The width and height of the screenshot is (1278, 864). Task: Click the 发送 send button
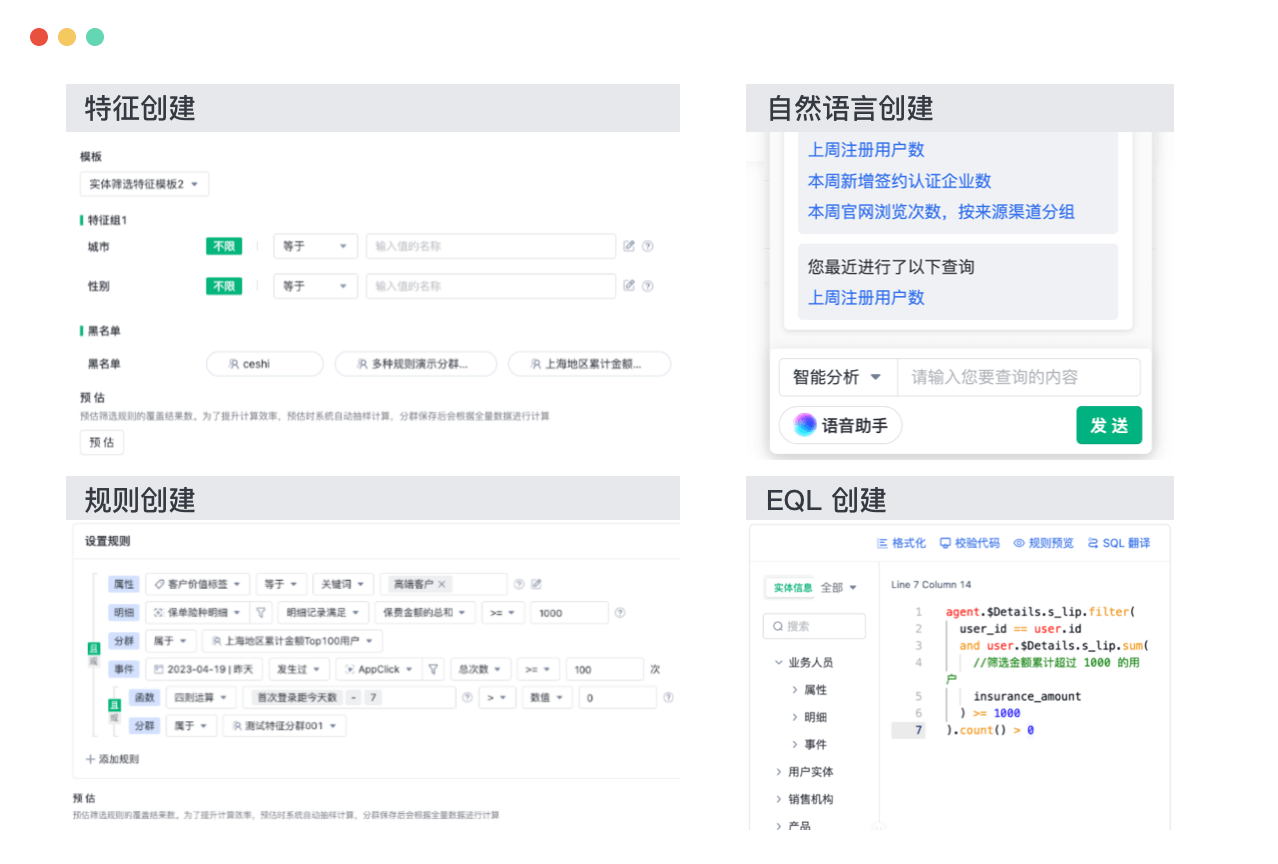coord(1109,425)
